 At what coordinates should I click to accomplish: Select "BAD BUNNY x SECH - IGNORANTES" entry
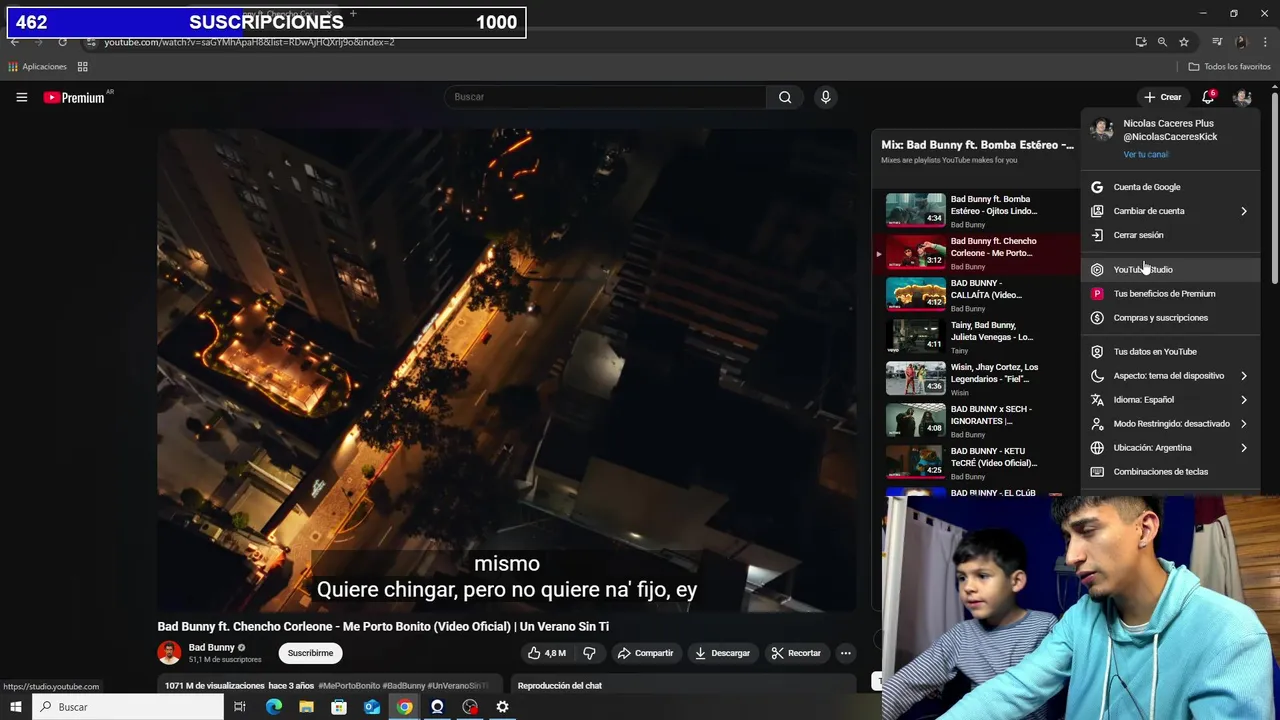975,420
